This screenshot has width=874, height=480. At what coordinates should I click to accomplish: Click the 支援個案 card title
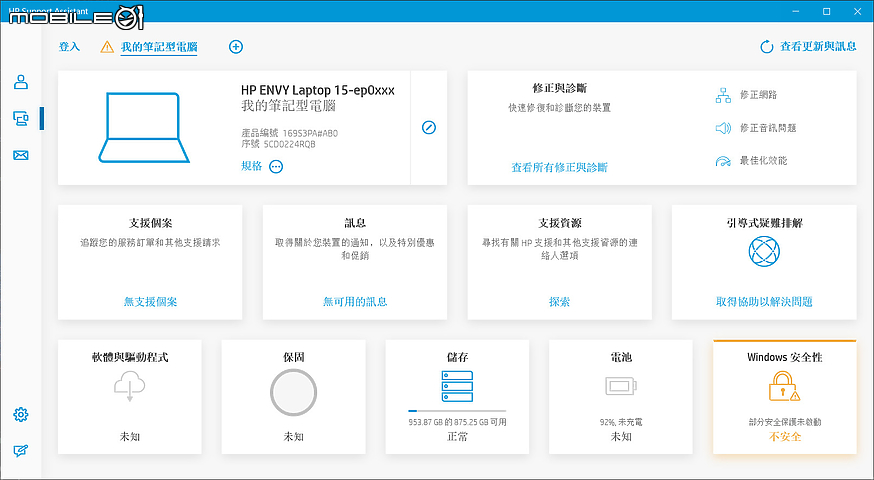point(150,223)
